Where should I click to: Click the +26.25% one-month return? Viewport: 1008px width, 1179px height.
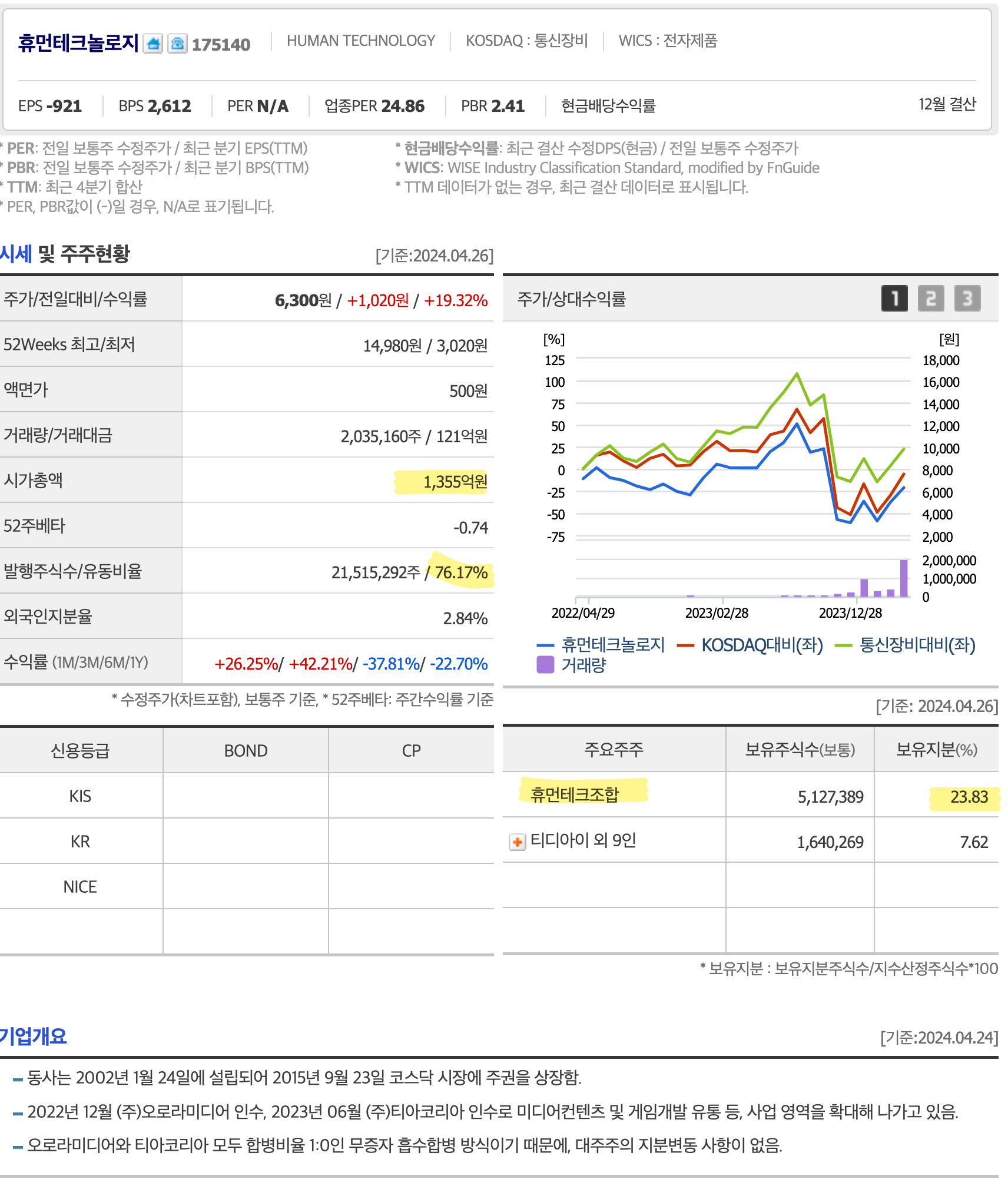(246, 664)
